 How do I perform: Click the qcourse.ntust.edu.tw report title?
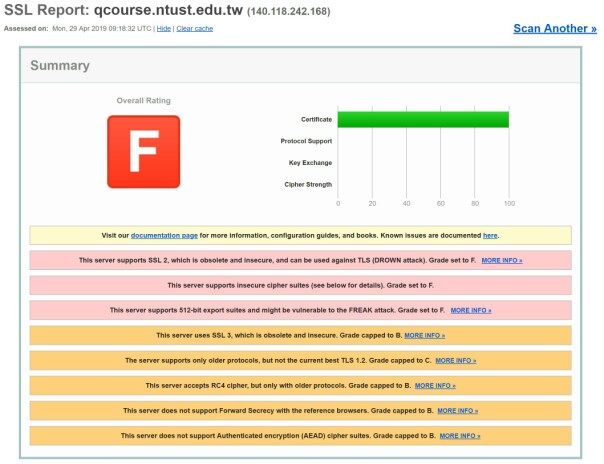pos(168,10)
